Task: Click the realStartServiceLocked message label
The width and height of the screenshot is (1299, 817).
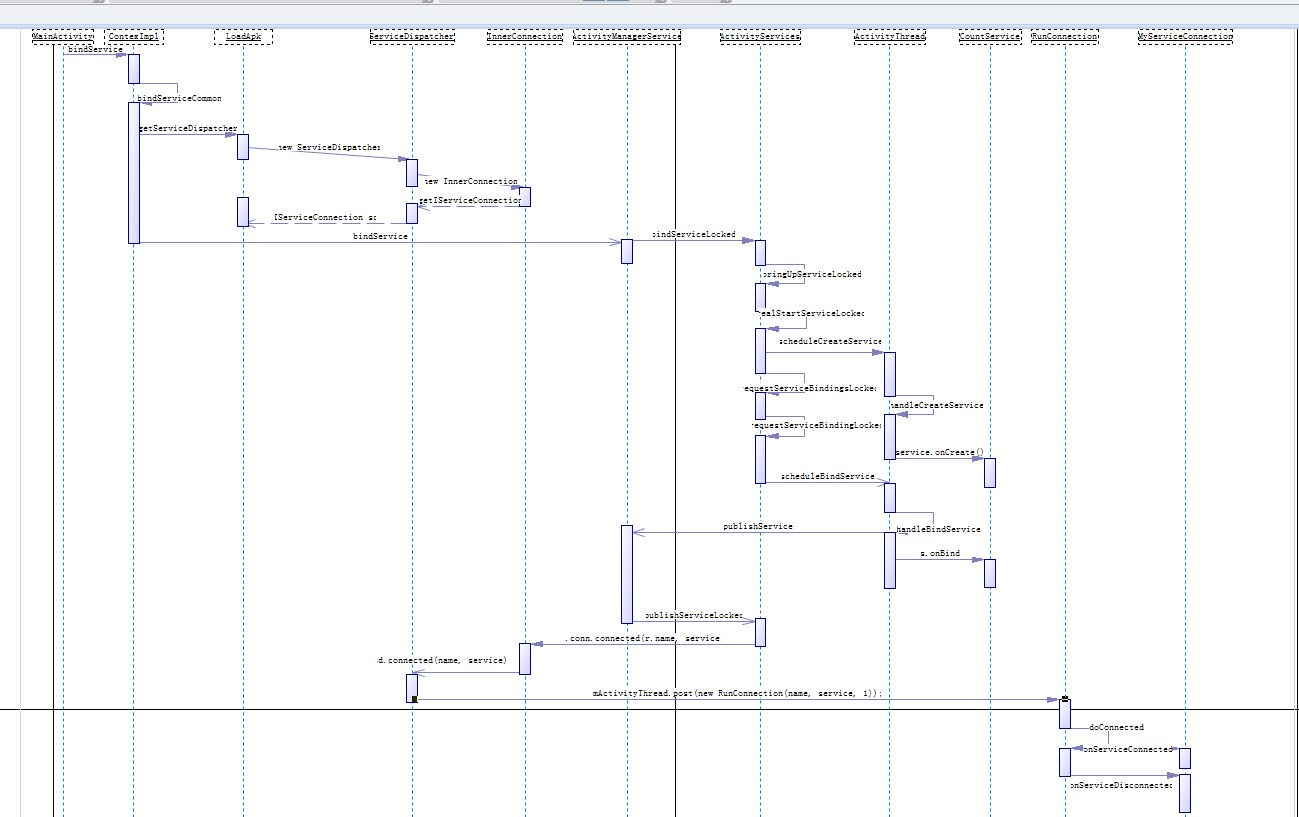Action: (811, 313)
